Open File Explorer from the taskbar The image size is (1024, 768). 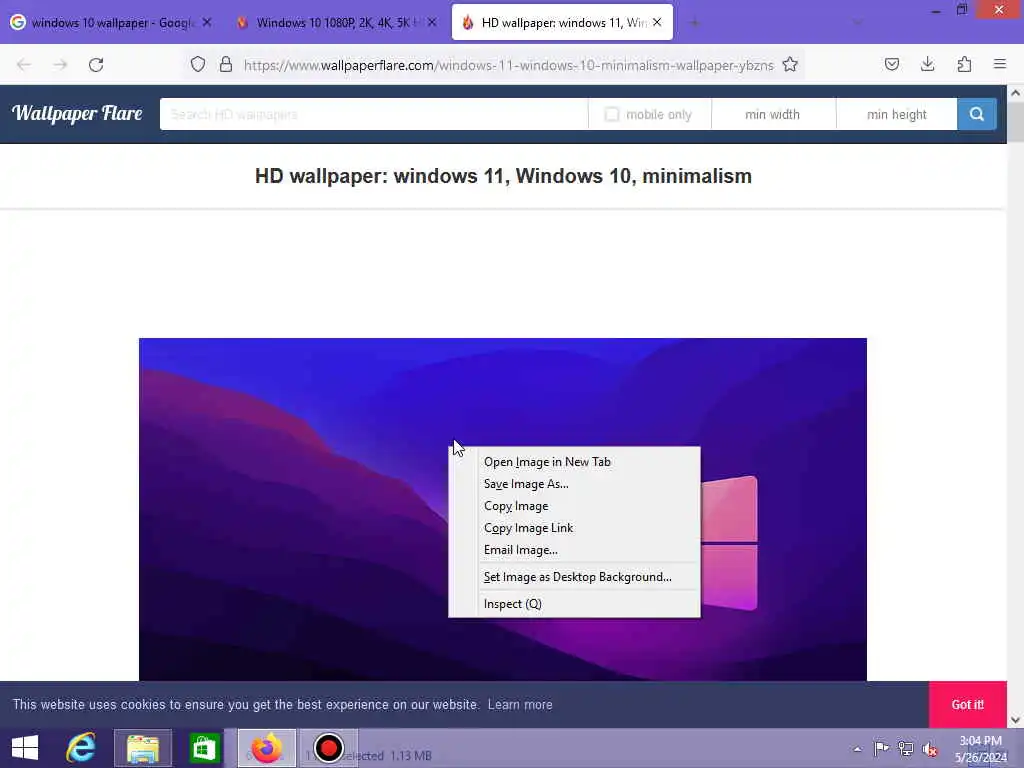[x=143, y=748]
